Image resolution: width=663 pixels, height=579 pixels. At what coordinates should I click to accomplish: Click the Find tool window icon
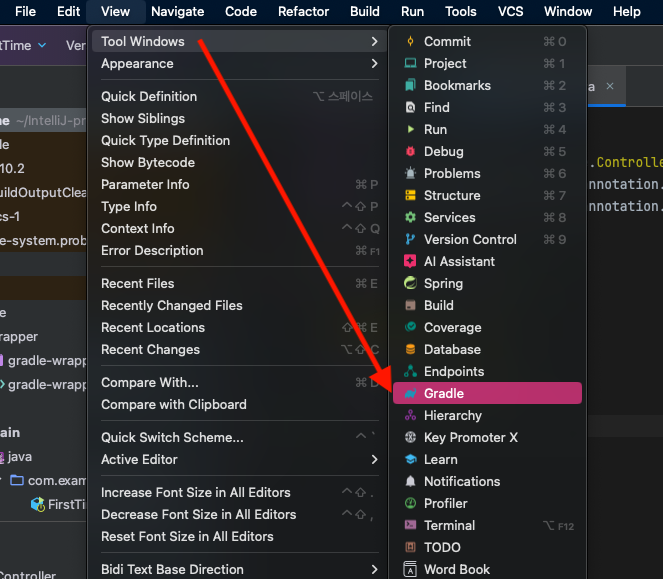pyautogui.click(x=410, y=107)
